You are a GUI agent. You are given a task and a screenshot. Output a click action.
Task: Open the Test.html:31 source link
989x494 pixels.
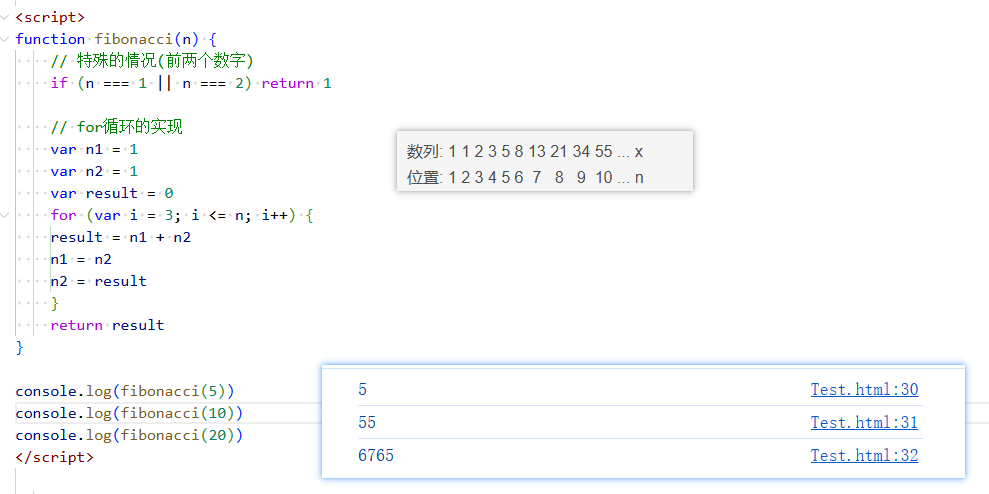pyautogui.click(x=864, y=423)
